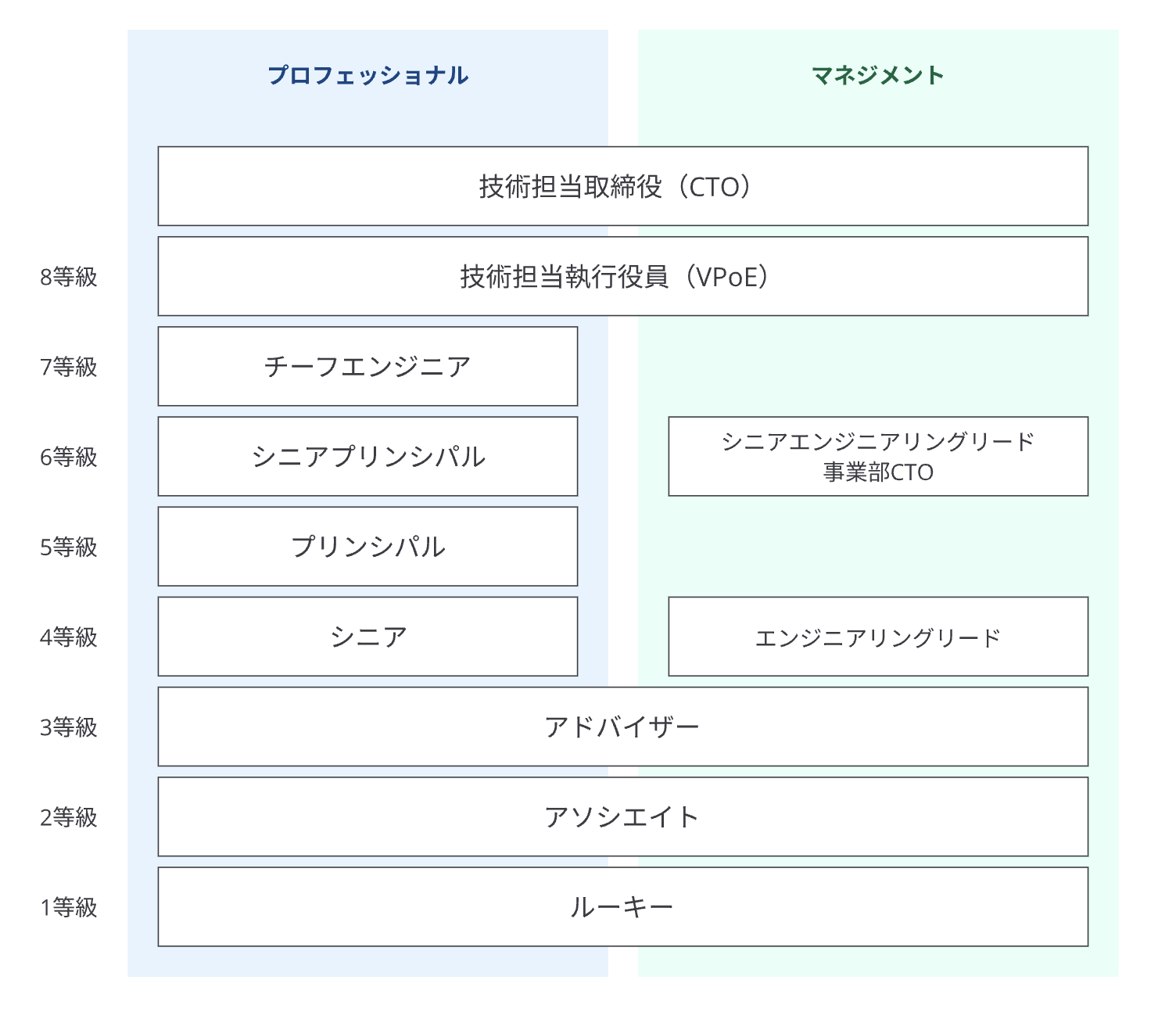Click the 3等級 grade label
Screen dimensions: 1176x1012
point(69,727)
